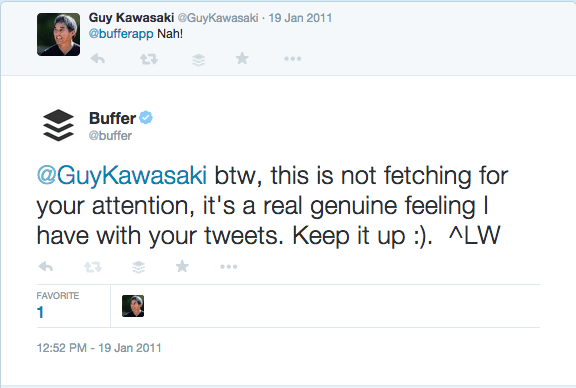Favorite the Buffer tweet with the star
The height and width of the screenshot is (388, 576).
(x=182, y=266)
